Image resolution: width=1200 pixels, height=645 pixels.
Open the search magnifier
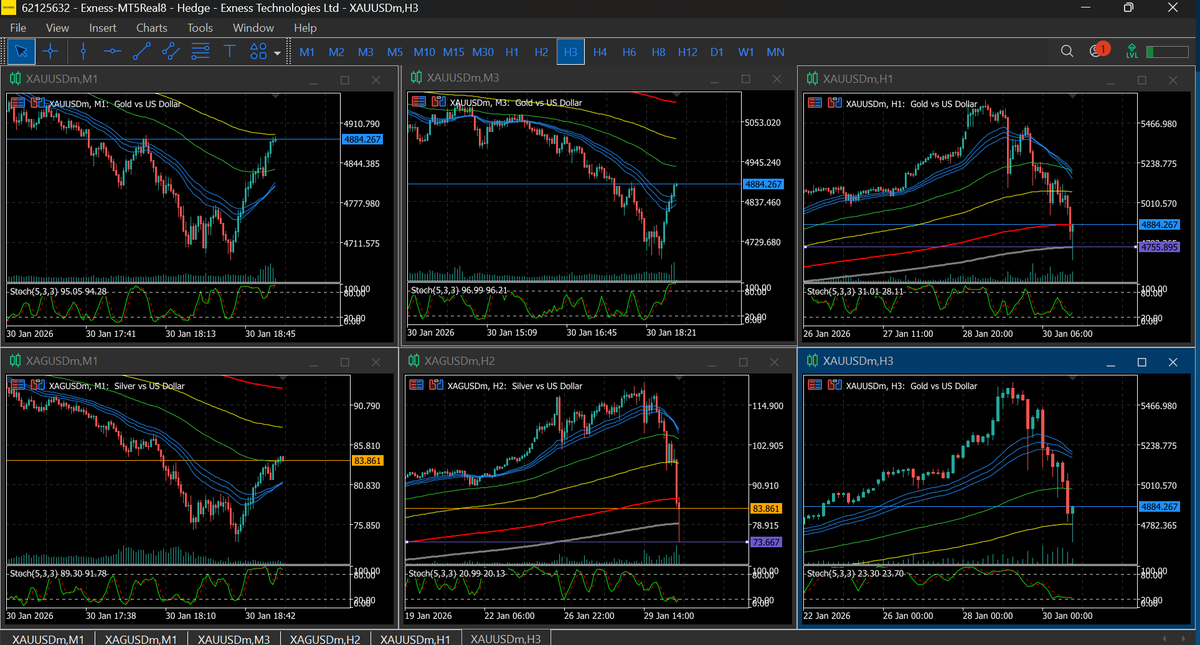pyautogui.click(x=1067, y=51)
